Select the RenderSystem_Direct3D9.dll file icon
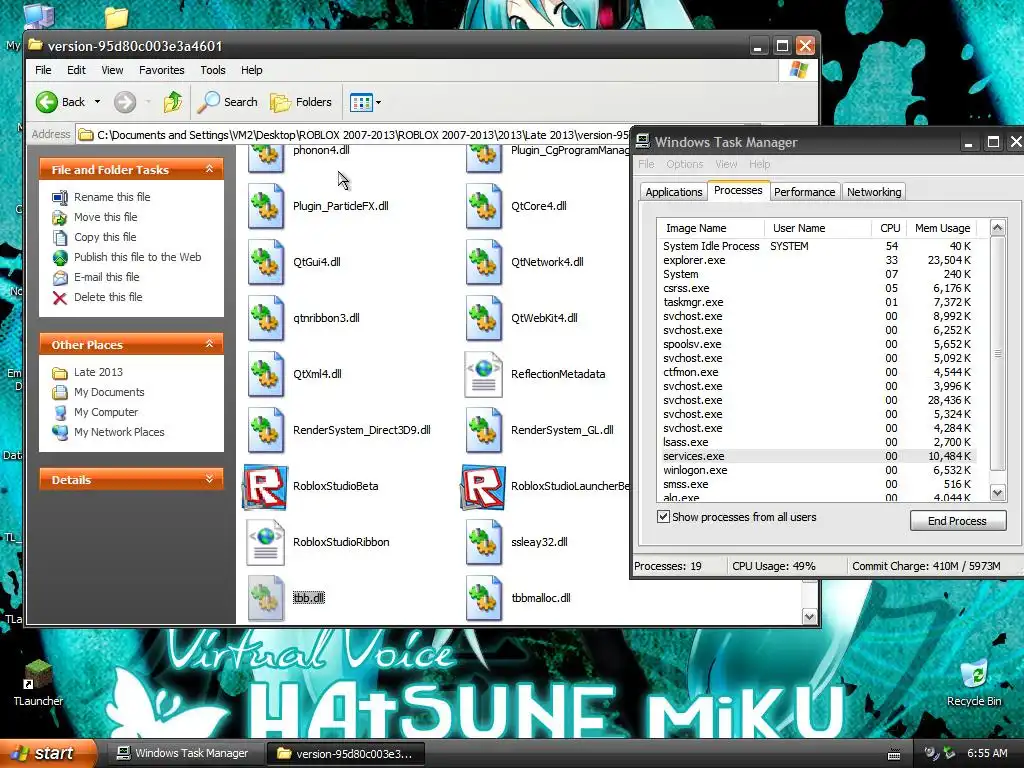This screenshot has height=768, width=1024. click(x=266, y=430)
